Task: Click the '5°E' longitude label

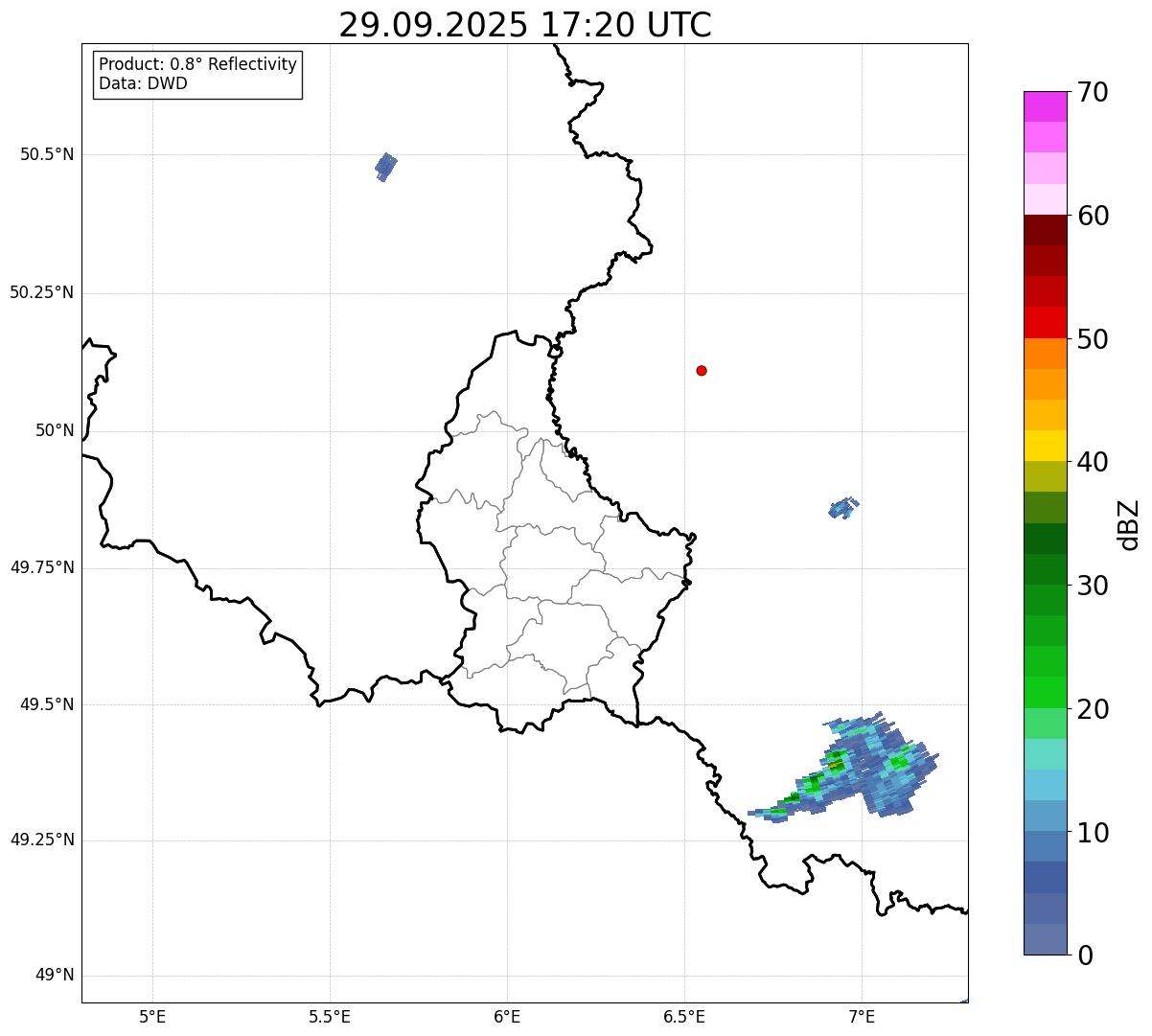Action: (x=153, y=1016)
